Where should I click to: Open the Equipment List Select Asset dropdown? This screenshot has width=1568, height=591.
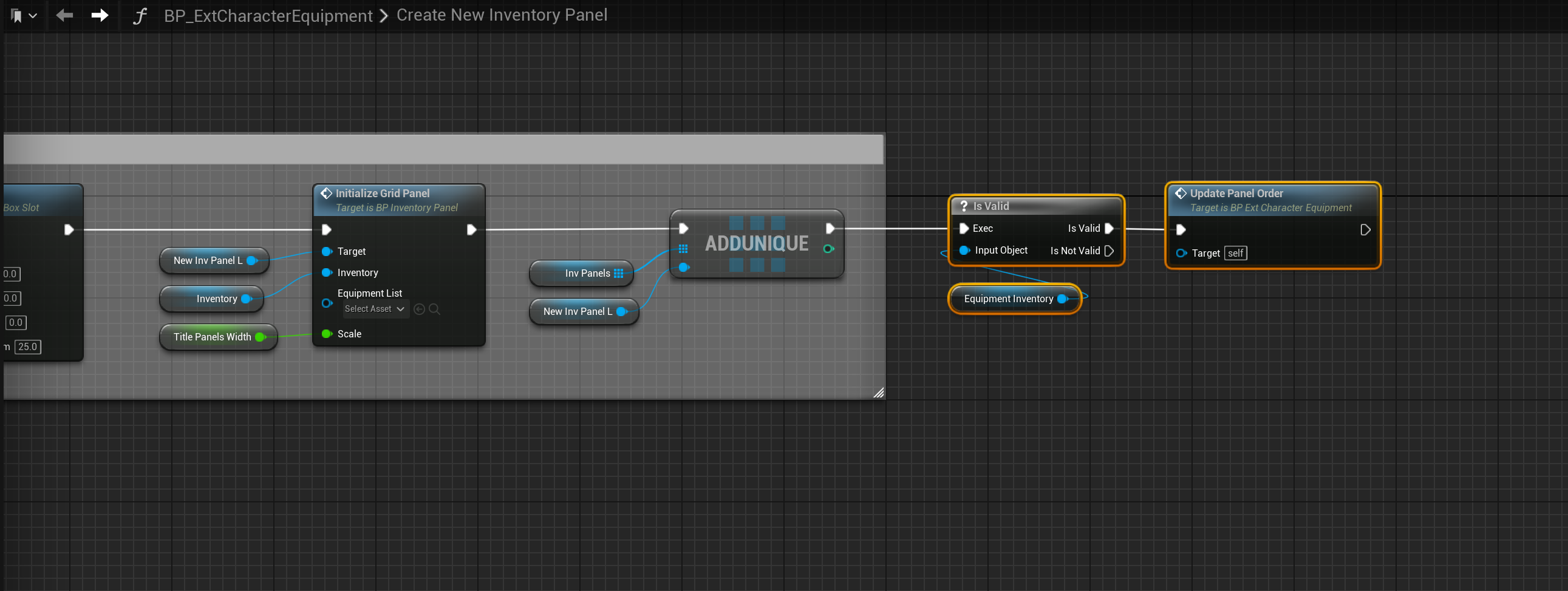[374, 309]
